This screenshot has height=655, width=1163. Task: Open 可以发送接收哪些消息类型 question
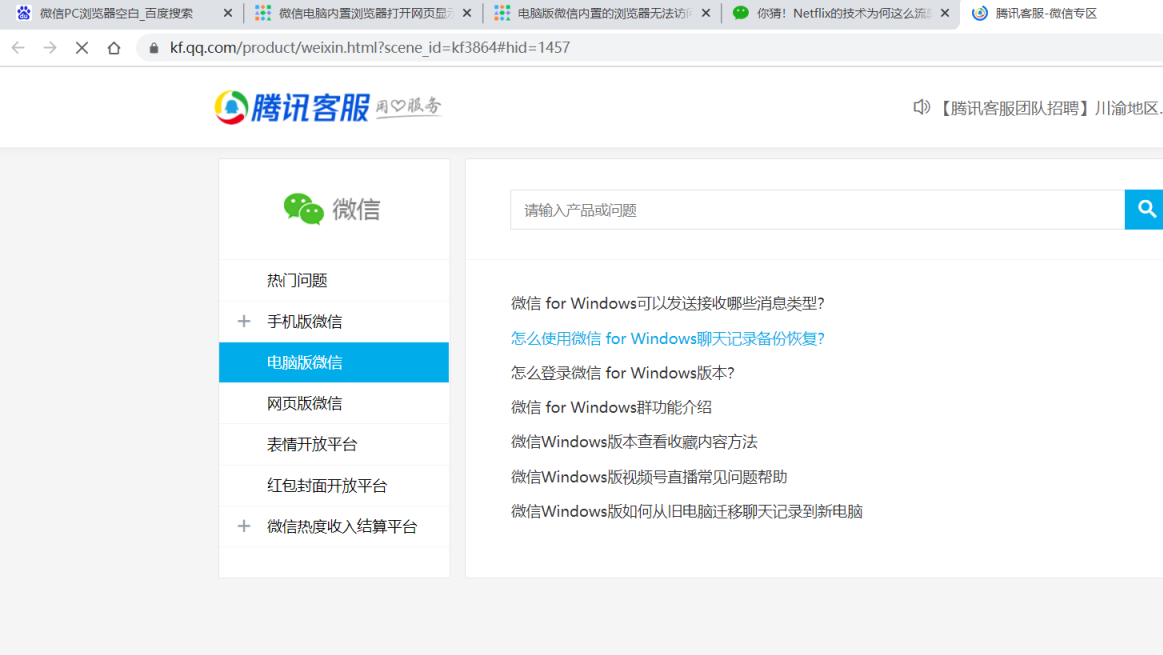point(668,303)
